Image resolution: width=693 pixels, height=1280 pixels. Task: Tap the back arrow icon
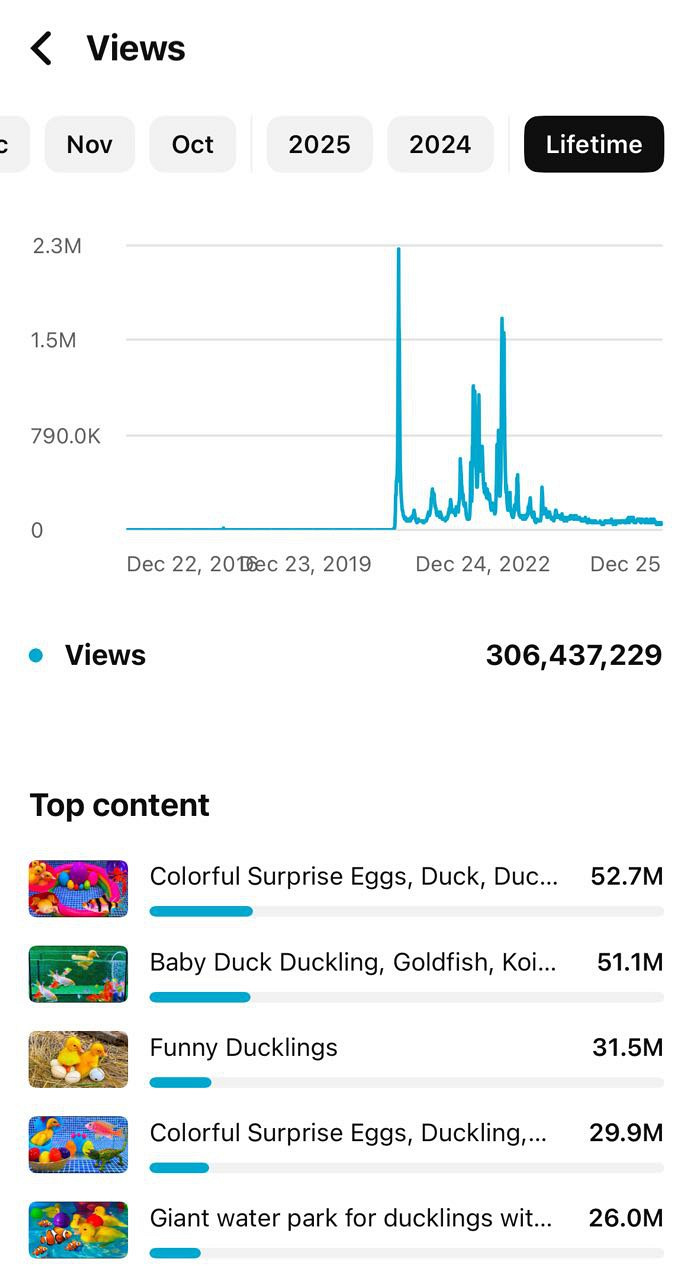pyautogui.click(x=41, y=48)
